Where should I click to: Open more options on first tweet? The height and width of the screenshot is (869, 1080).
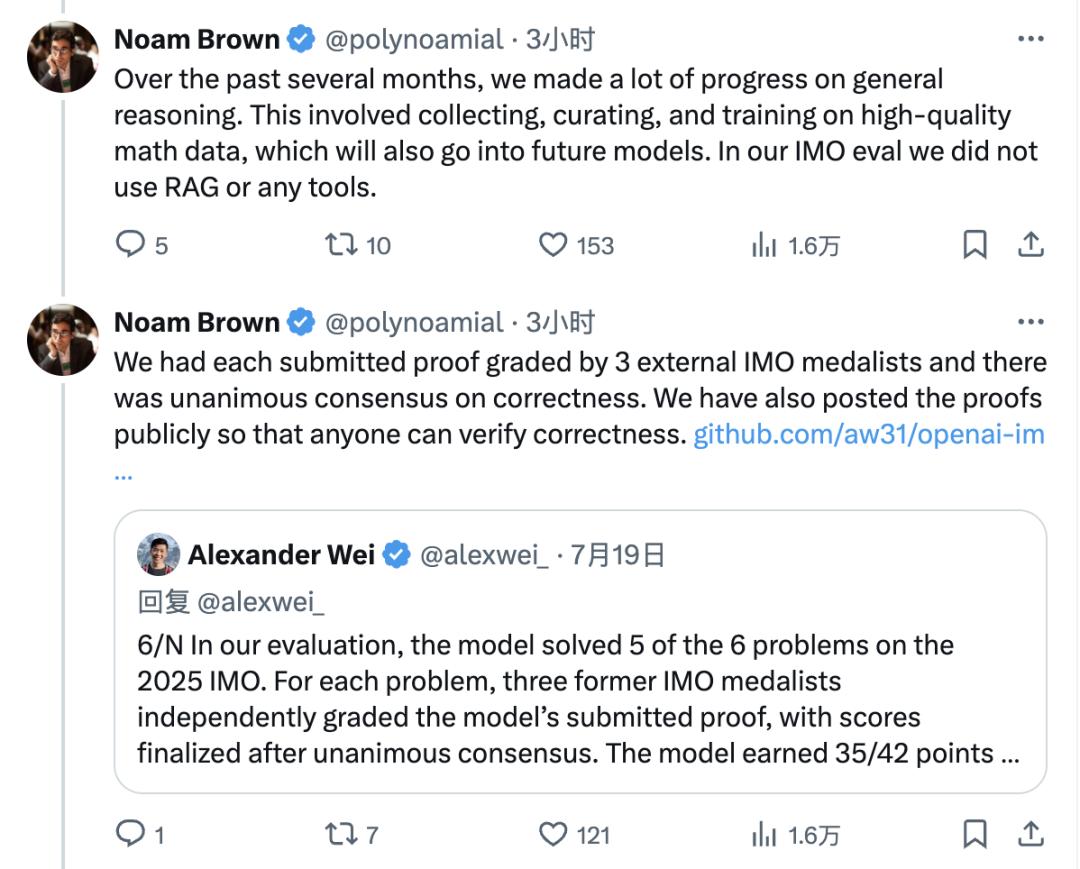click(1030, 39)
